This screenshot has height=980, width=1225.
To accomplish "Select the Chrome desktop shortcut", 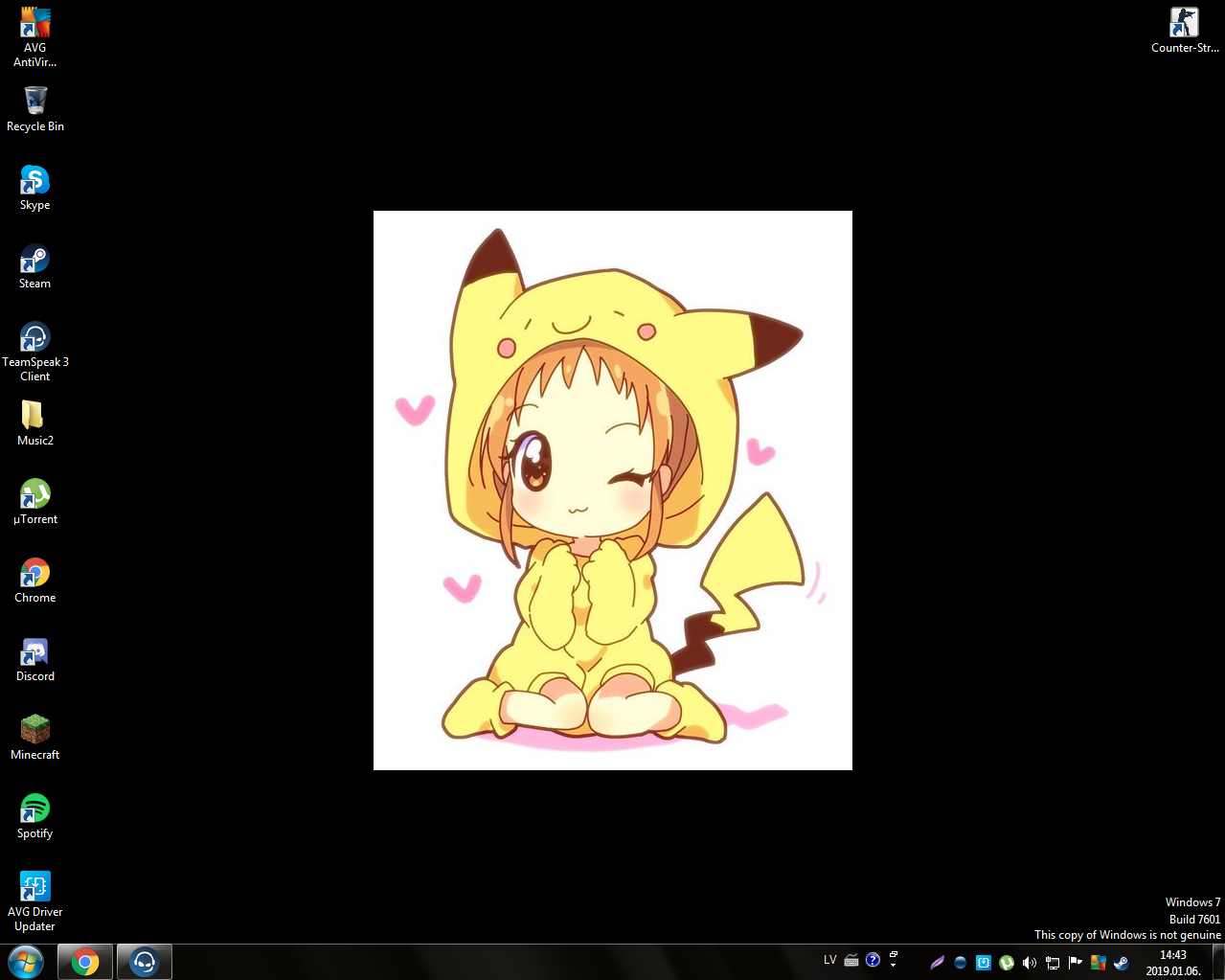I will click(34, 580).
